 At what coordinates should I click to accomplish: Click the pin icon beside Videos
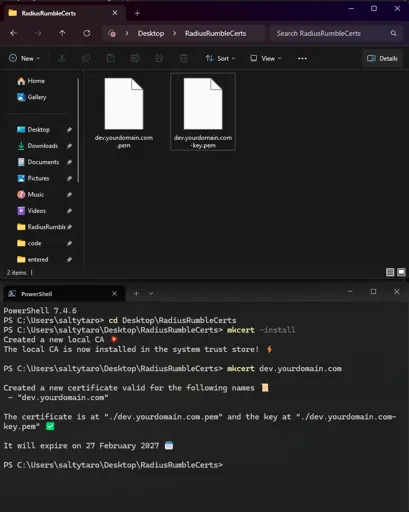pyautogui.click(x=69, y=211)
